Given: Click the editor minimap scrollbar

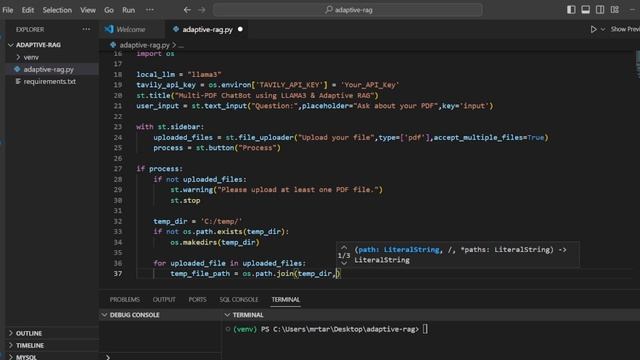Looking at the screenshot, I should point(637,64).
